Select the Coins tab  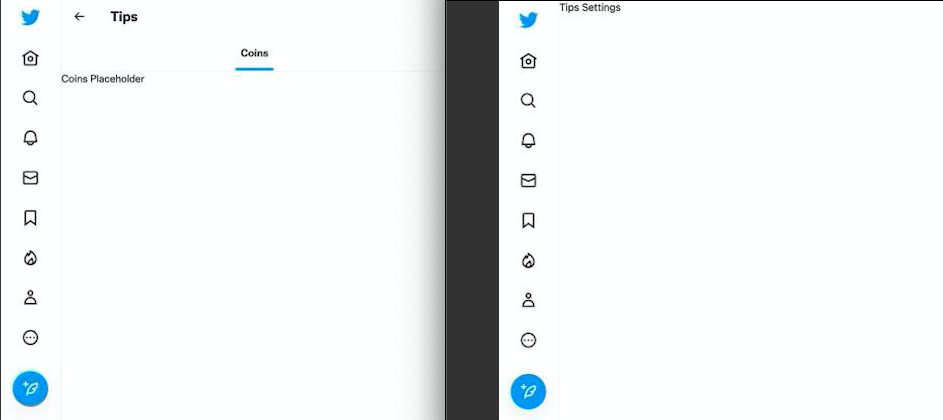[254, 53]
